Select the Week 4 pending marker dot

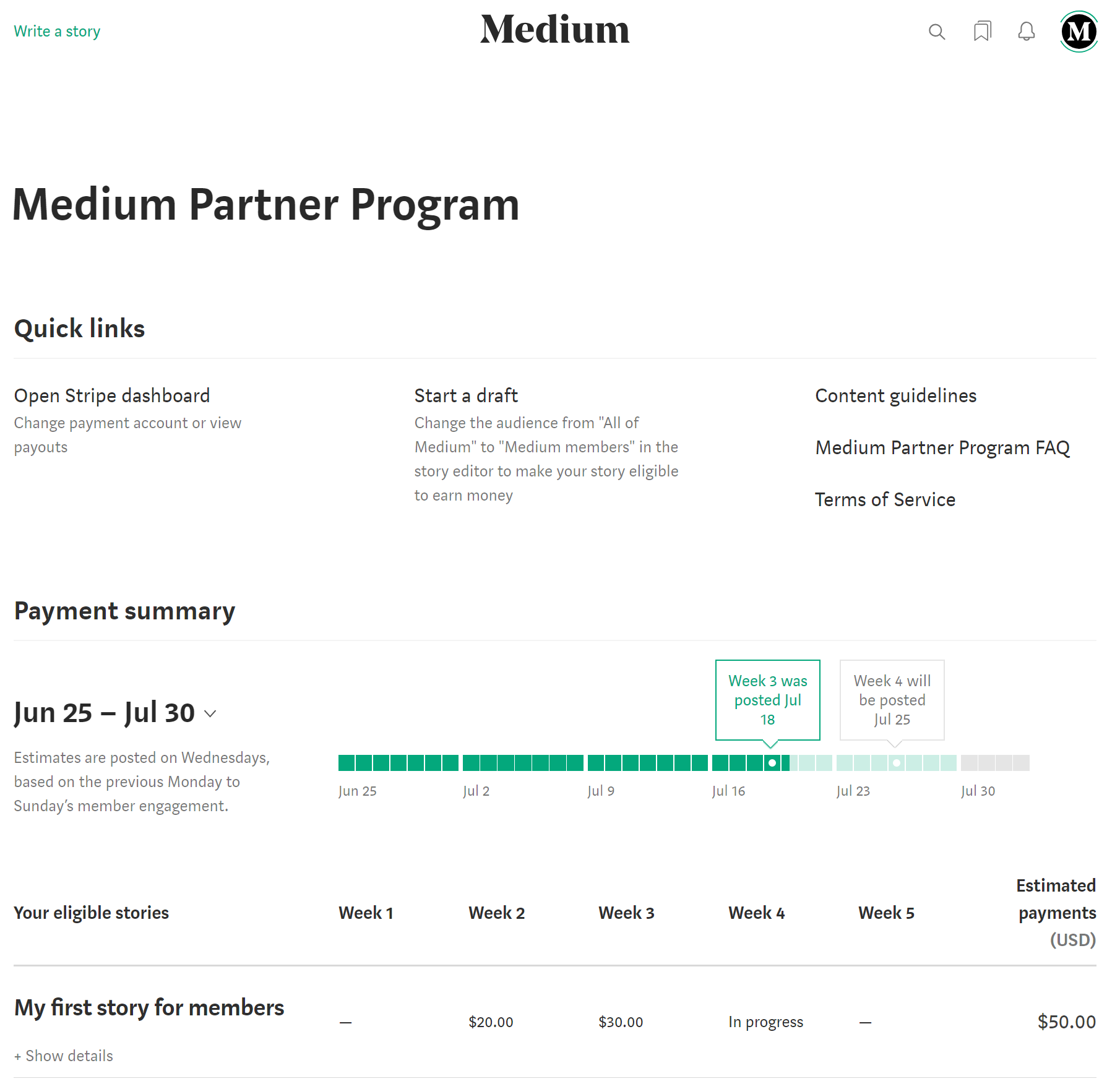896,763
